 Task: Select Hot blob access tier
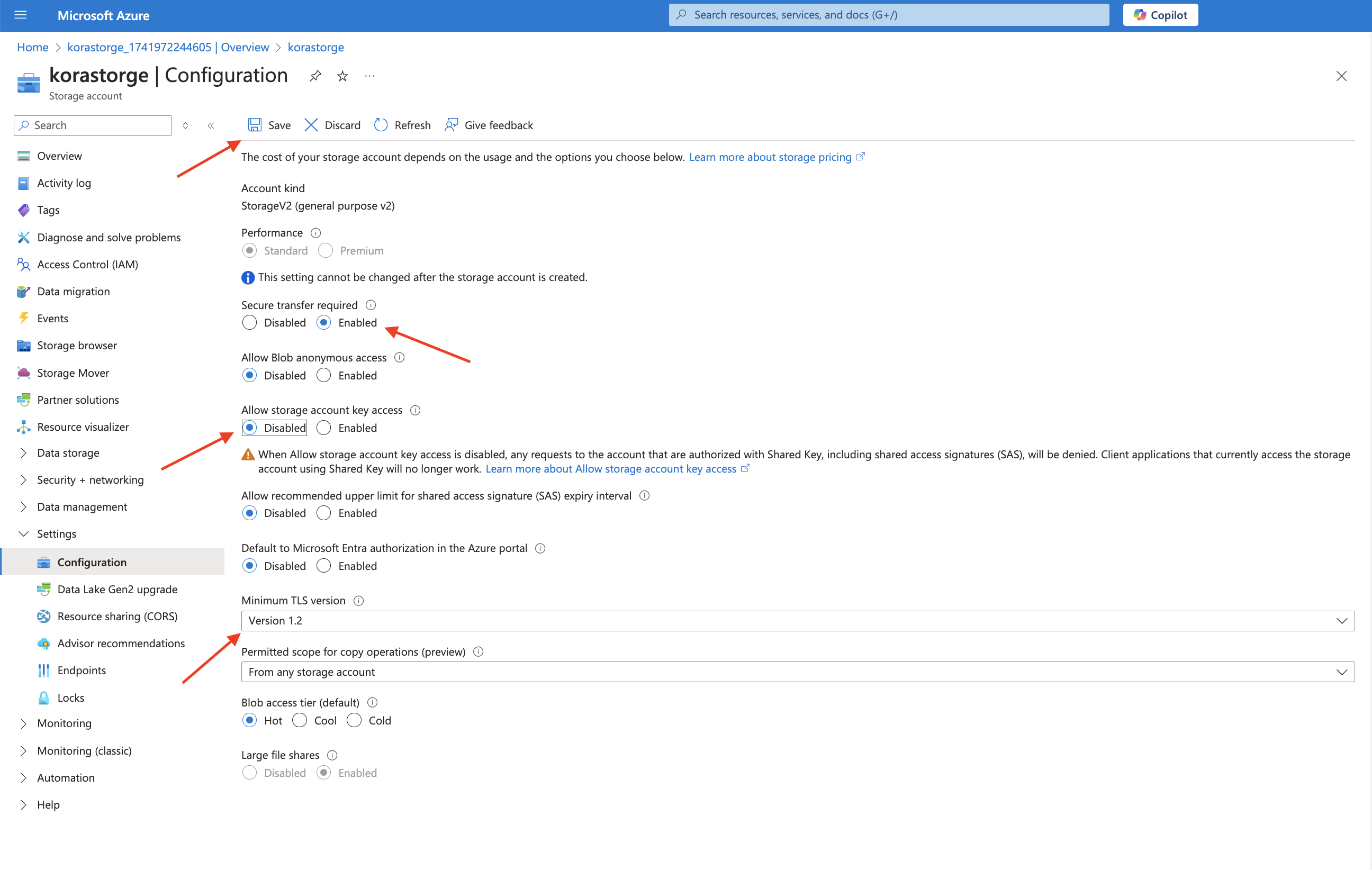pos(249,721)
